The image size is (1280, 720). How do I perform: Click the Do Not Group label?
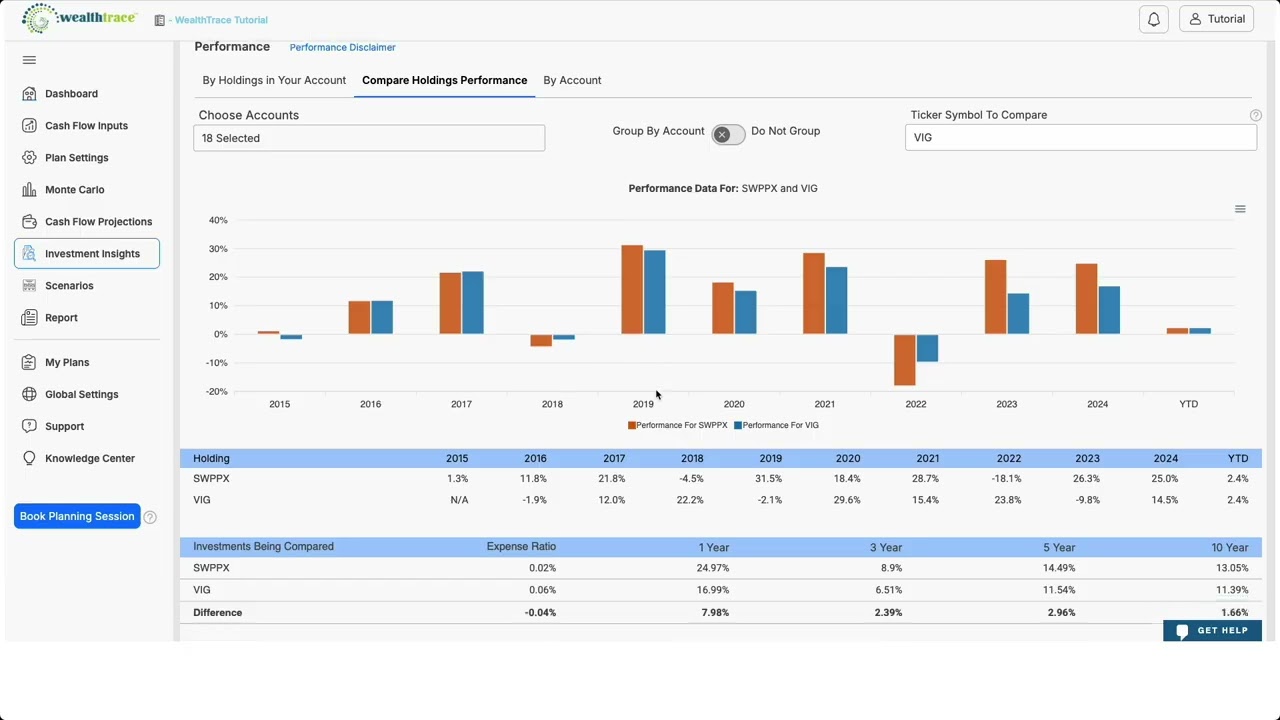[x=785, y=131]
